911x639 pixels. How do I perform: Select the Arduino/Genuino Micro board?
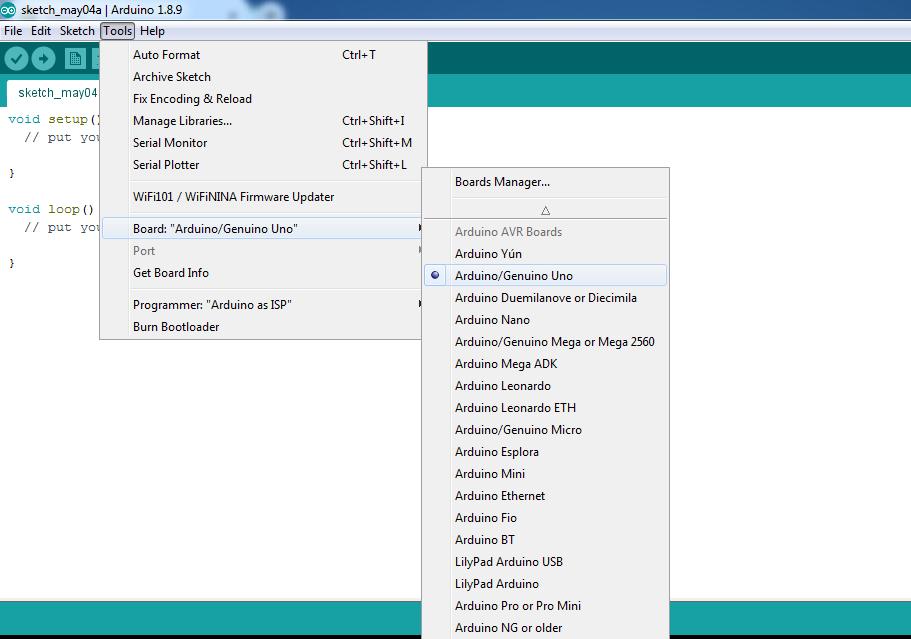(546, 430)
